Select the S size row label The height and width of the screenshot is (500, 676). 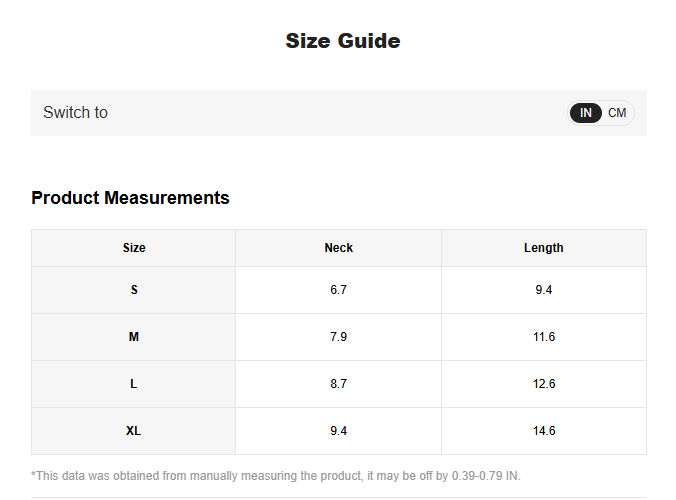[134, 290]
